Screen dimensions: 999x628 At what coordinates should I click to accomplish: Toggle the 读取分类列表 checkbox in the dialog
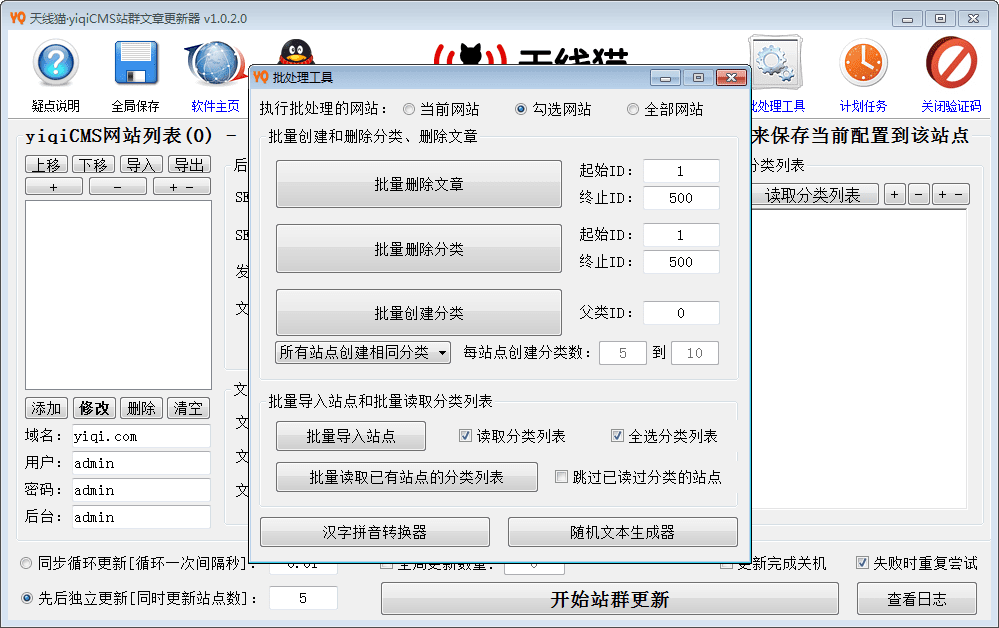tap(465, 436)
